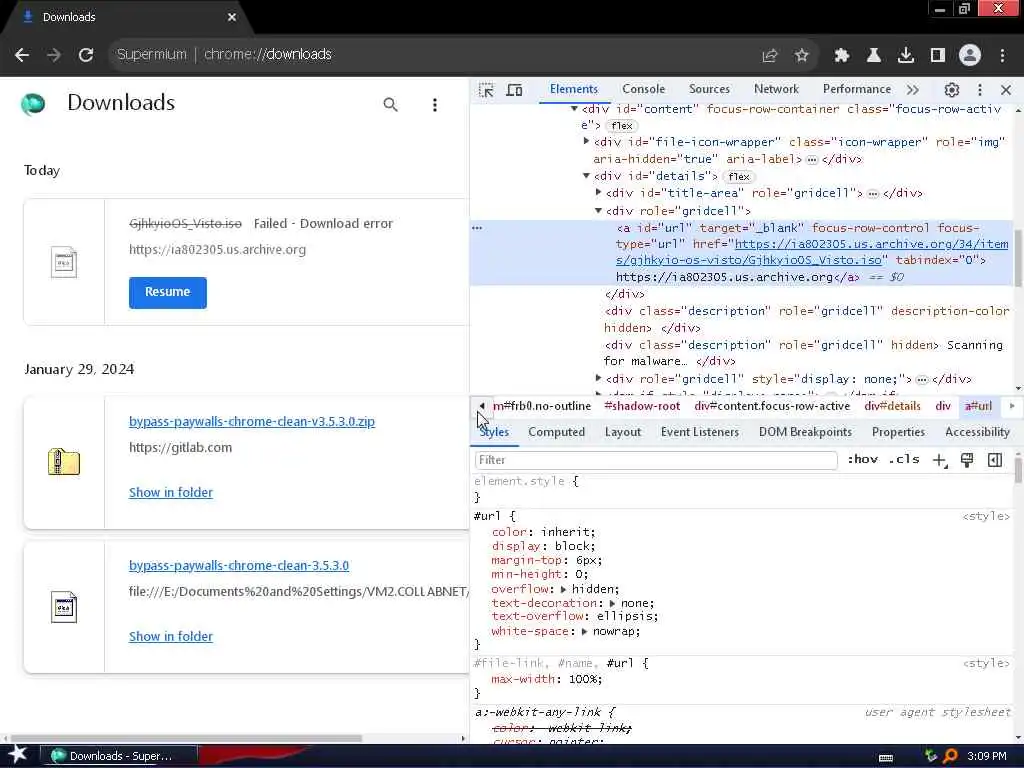Open the Network tab
Viewport: 1024px width, 768px height.
click(x=776, y=89)
